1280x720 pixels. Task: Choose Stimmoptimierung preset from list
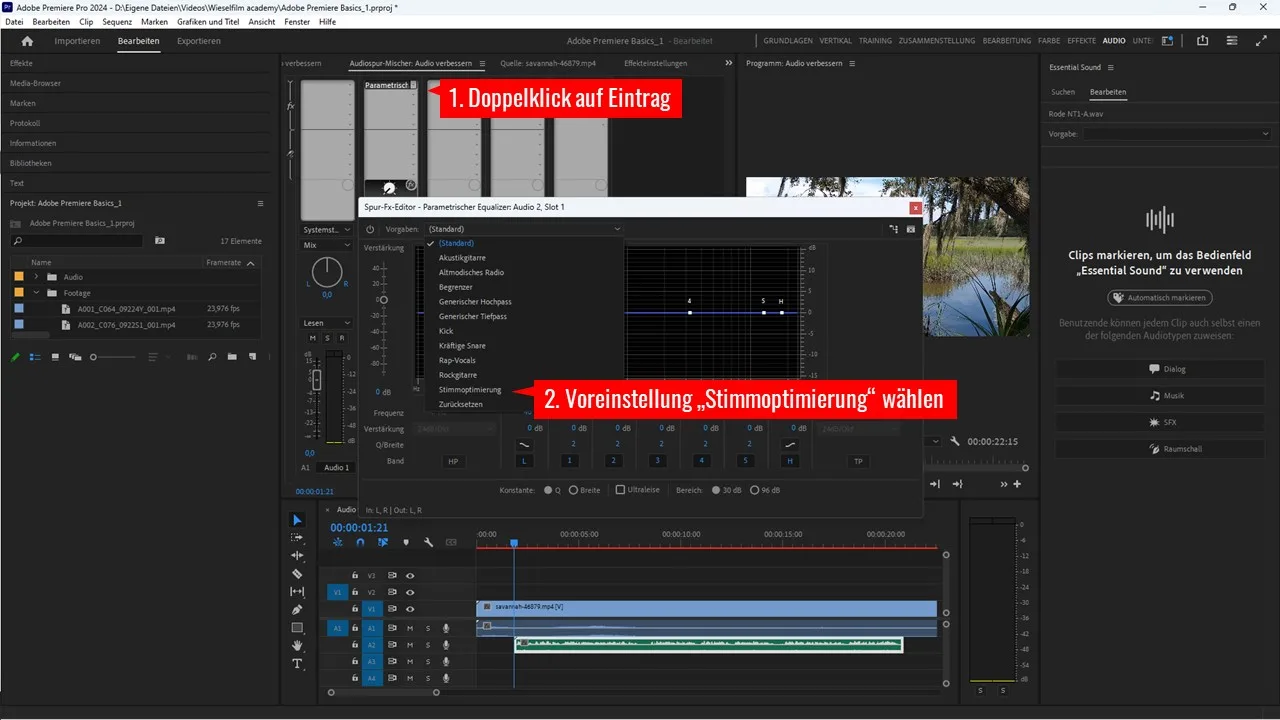[470, 390]
